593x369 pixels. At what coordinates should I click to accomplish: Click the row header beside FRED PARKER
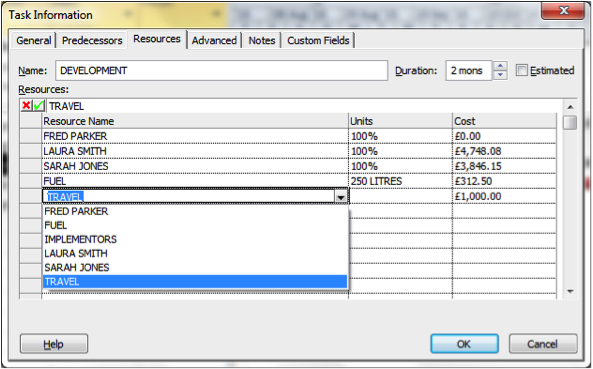(x=31, y=136)
